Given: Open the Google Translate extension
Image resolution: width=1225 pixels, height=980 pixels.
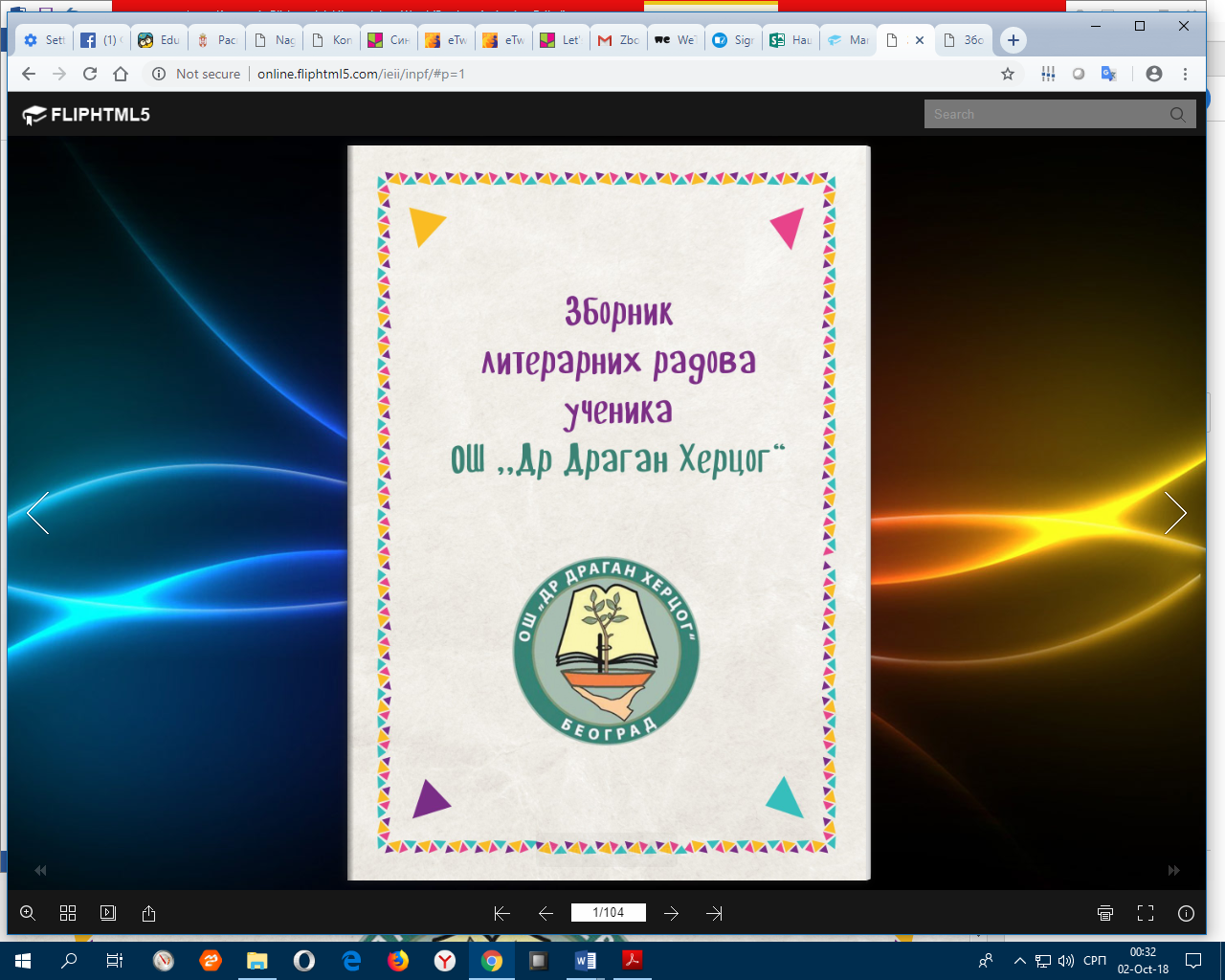Looking at the screenshot, I should click(x=1109, y=74).
